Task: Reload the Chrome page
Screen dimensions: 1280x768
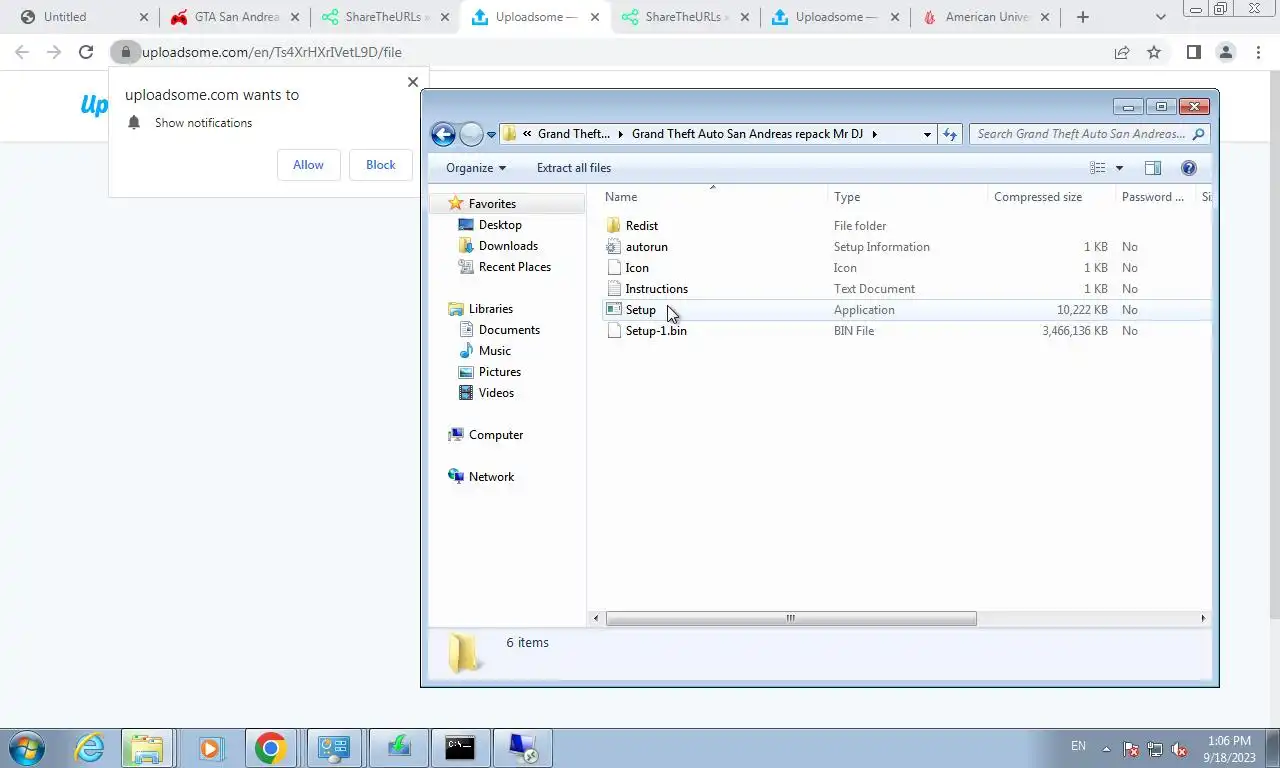Action: [x=86, y=52]
